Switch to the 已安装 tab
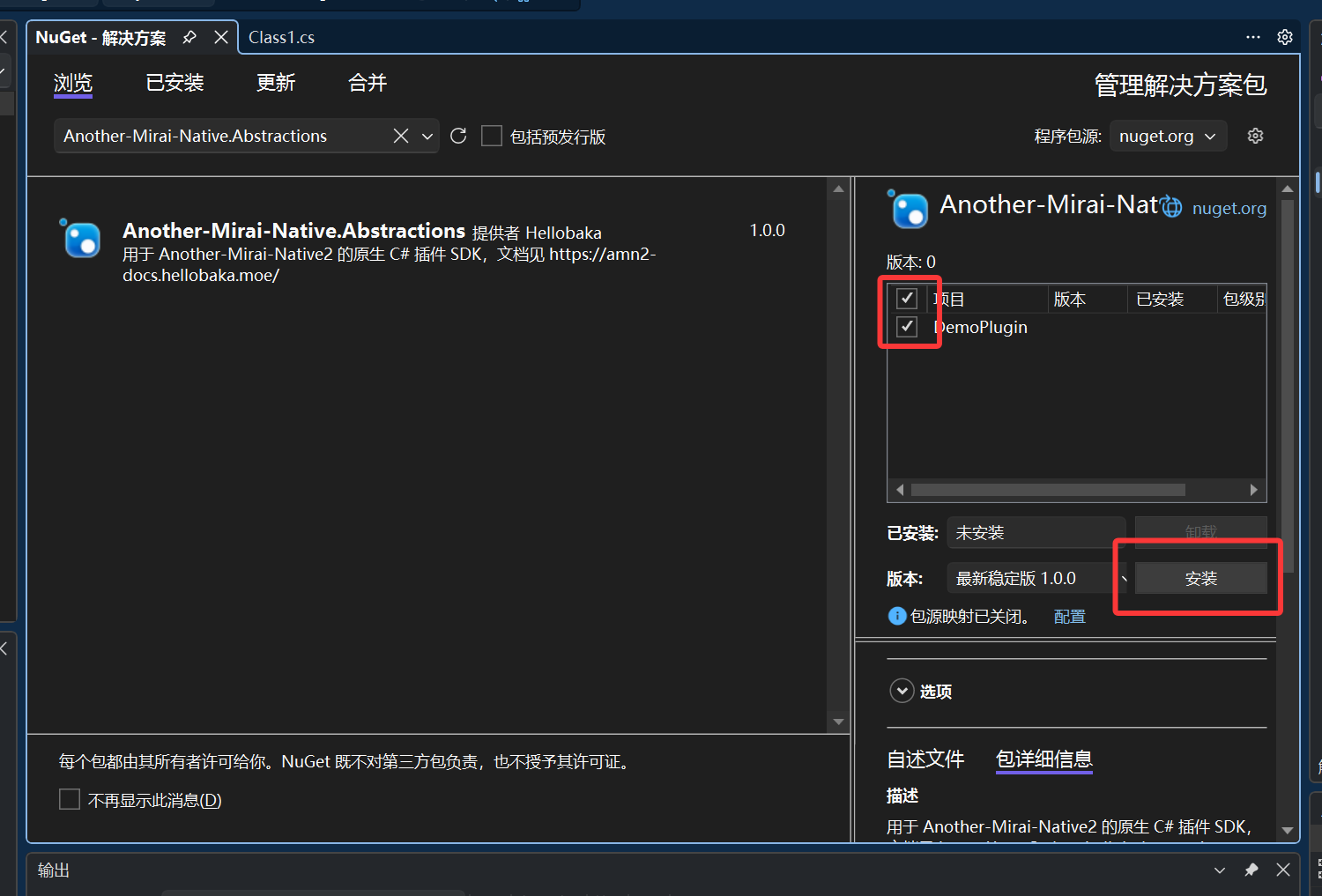1322x896 pixels. pyautogui.click(x=175, y=83)
